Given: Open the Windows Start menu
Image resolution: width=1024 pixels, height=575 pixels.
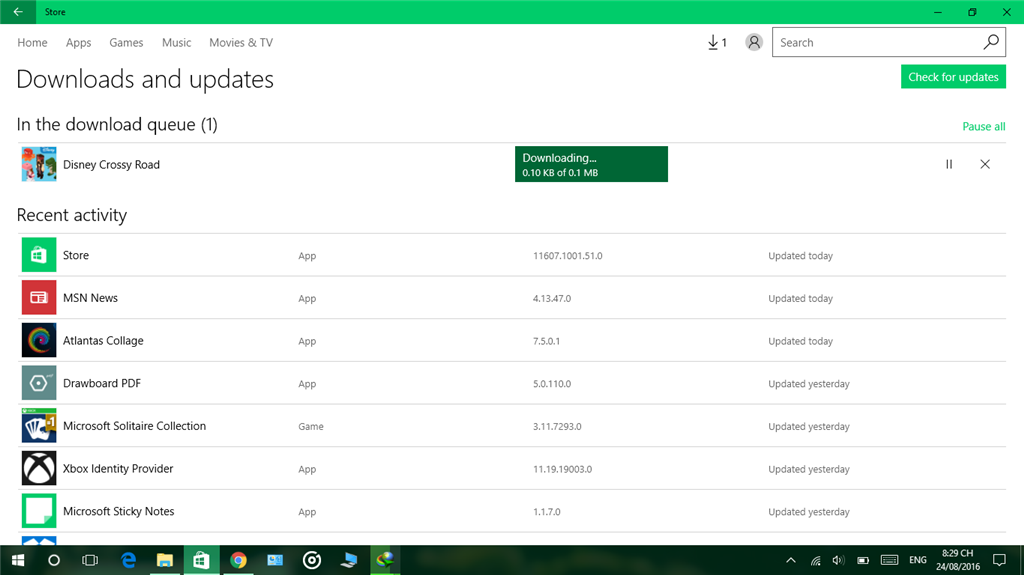Looking at the screenshot, I should tap(18, 560).
